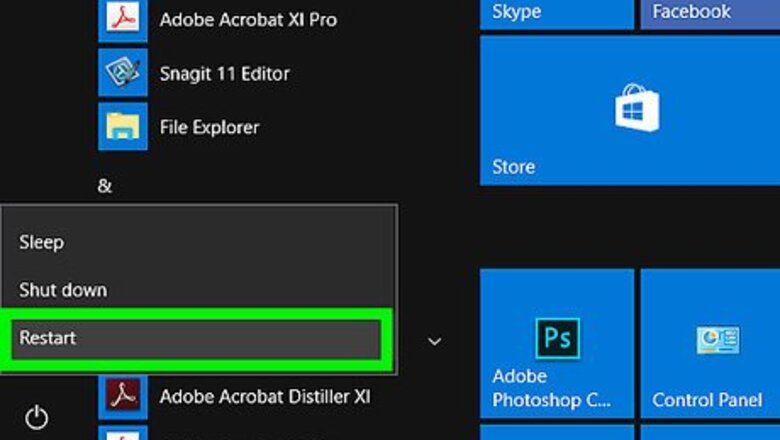Click the Snagit 11 Editor icon
Viewport: 780px width, 440px height.
click(123, 74)
